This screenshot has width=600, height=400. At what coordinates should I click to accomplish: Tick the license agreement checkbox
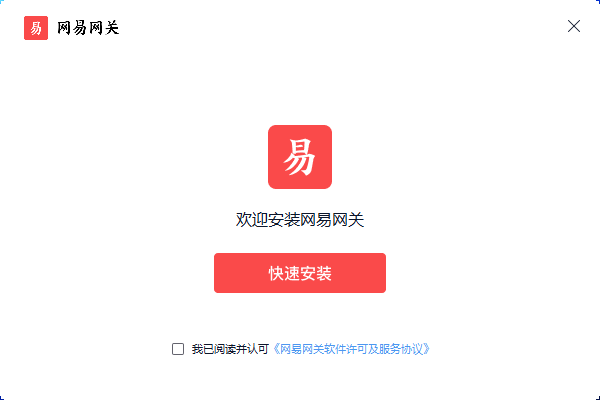(178, 349)
